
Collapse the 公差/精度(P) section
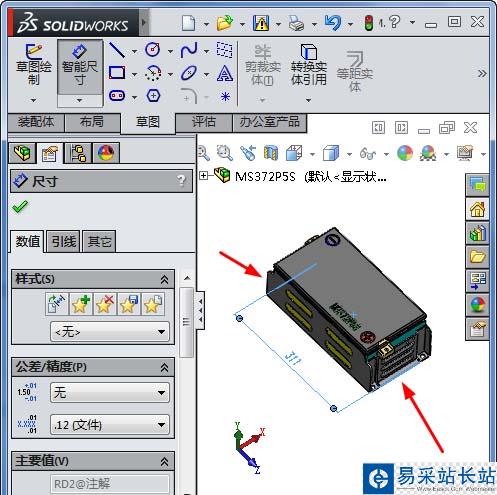(x=164, y=367)
